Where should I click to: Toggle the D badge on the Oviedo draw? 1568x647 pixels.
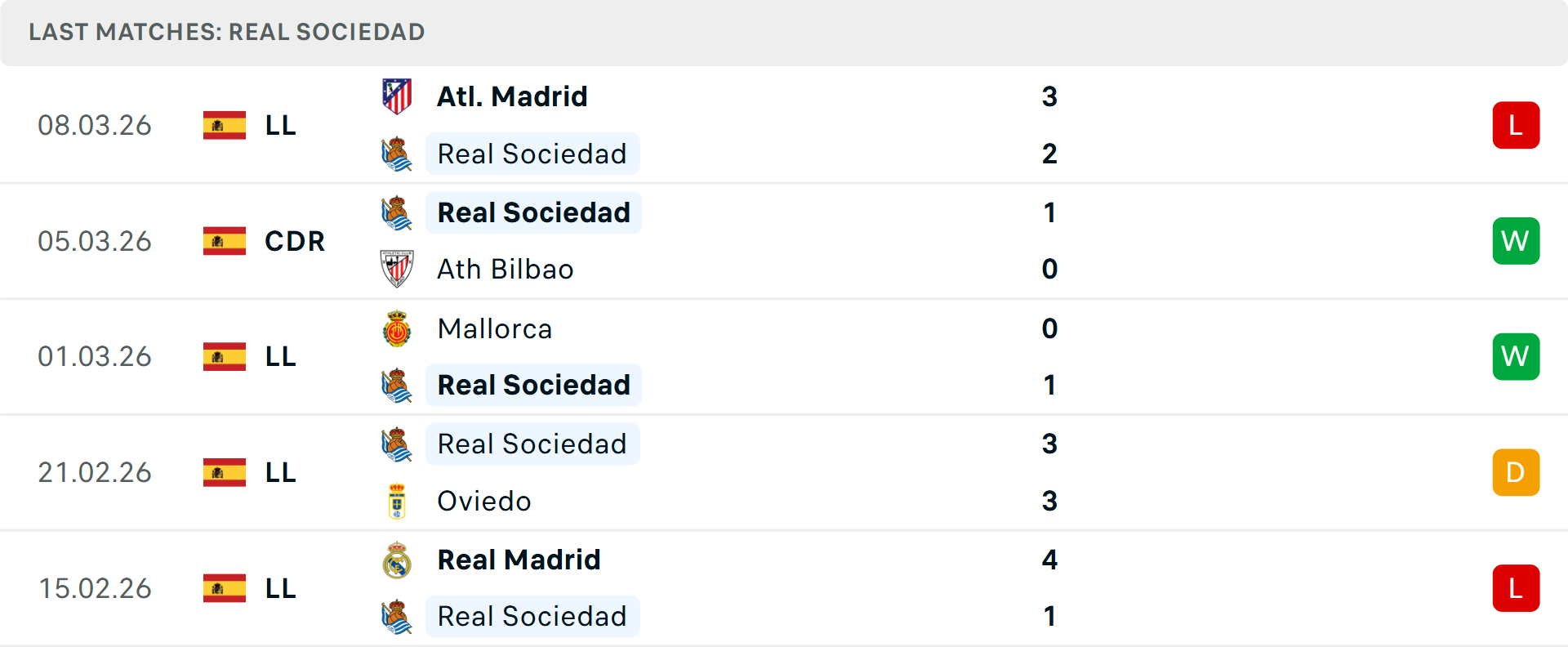pyautogui.click(x=1516, y=472)
